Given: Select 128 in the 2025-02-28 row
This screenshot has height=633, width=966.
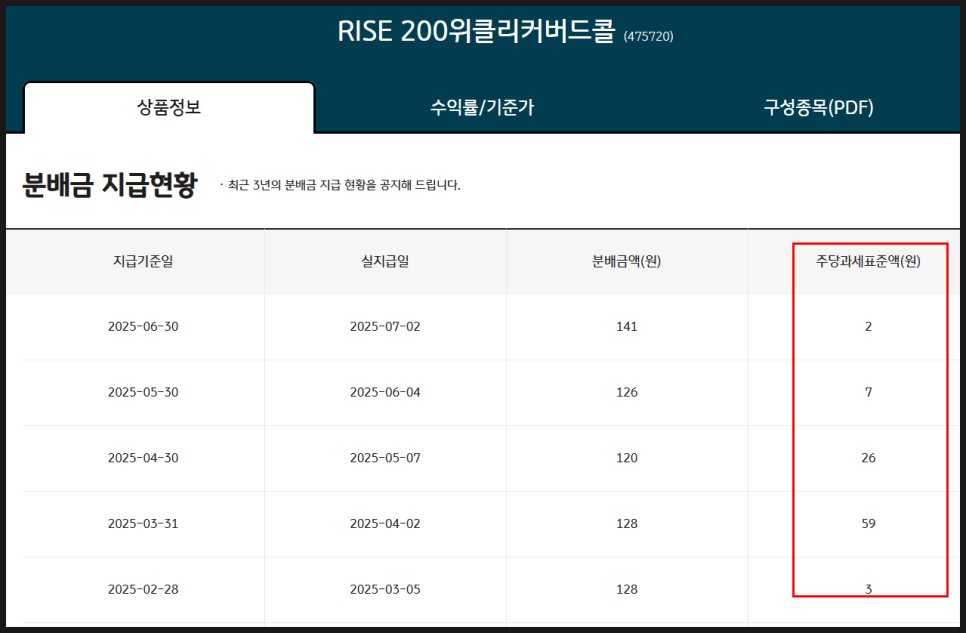Looking at the screenshot, I should (627, 589).
